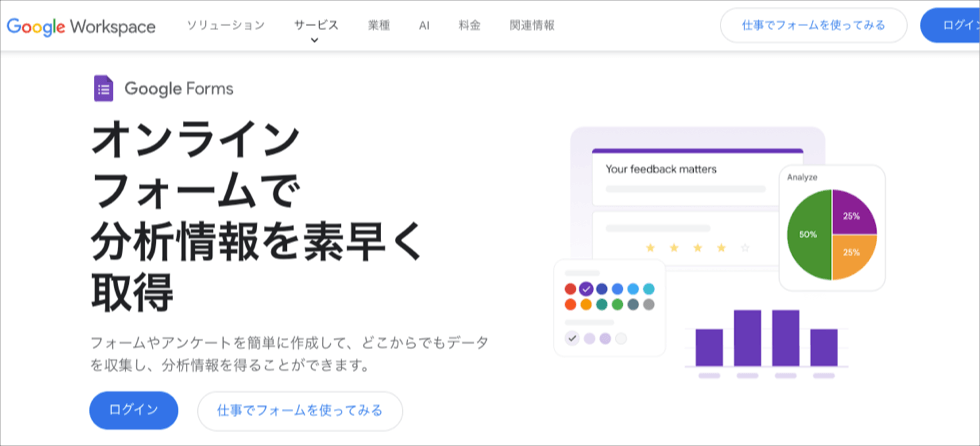Click the green 50% pie slice

[809, 234]
